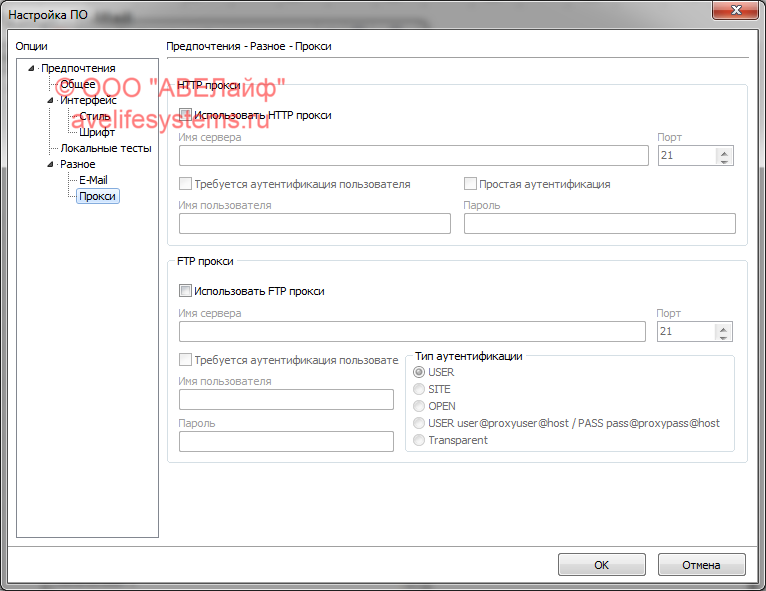
Task: Click the HTTP Имя сервера field
Action: [x=413, y=155]
